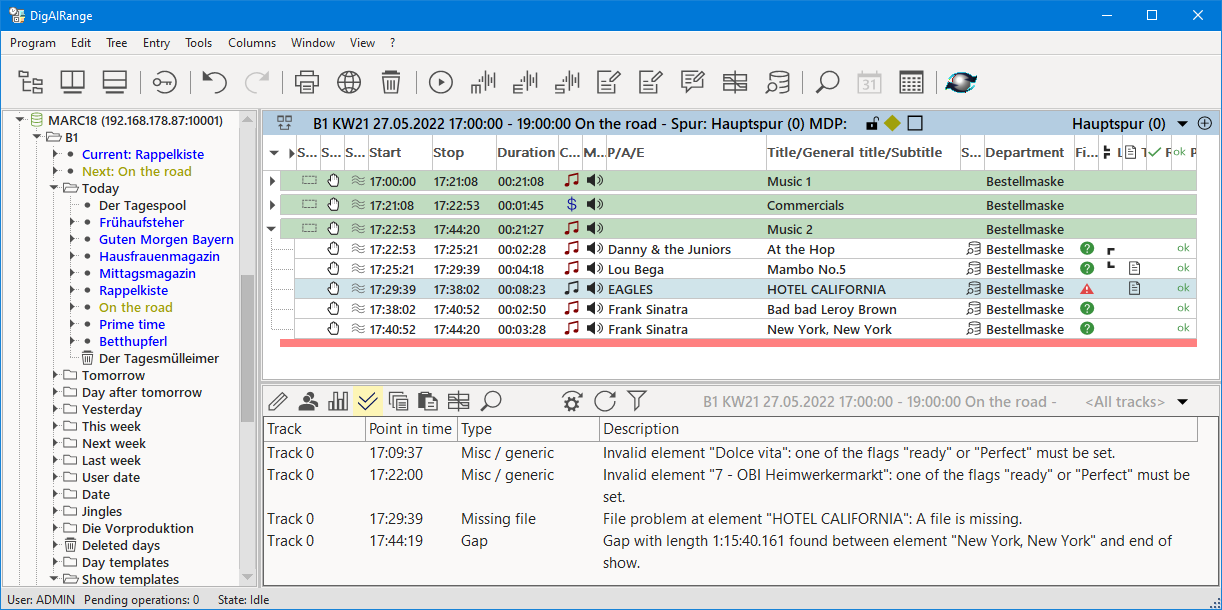The width and height of the screenshot is (1222, 610).
Task: Click the undo arrow in the toolbar
Action: (x=214, y=82)
